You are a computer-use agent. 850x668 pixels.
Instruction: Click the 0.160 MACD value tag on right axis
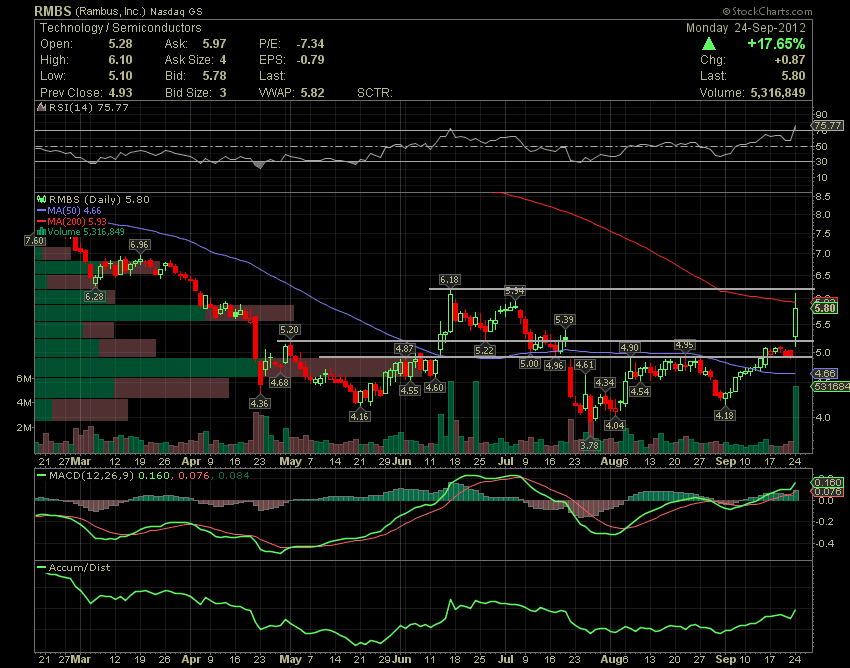click(828, 483)
